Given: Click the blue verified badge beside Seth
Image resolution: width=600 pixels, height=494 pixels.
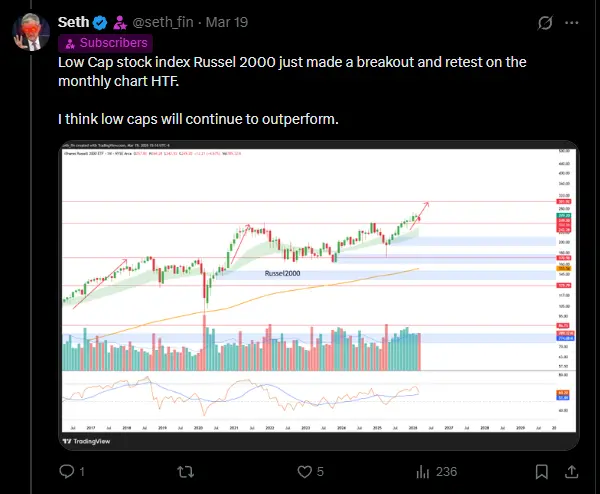Looking at the screenshot, I should point(100,22).
